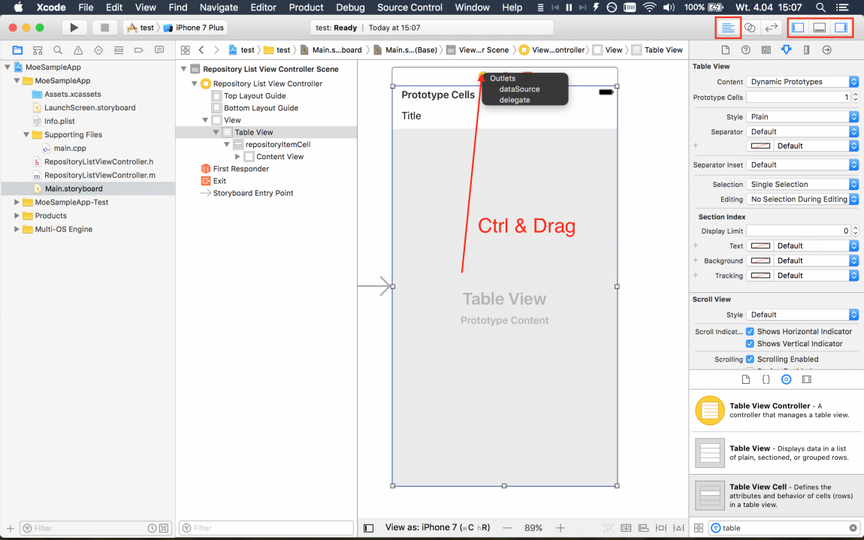Select the dataSource outlet

coord(519,89)
